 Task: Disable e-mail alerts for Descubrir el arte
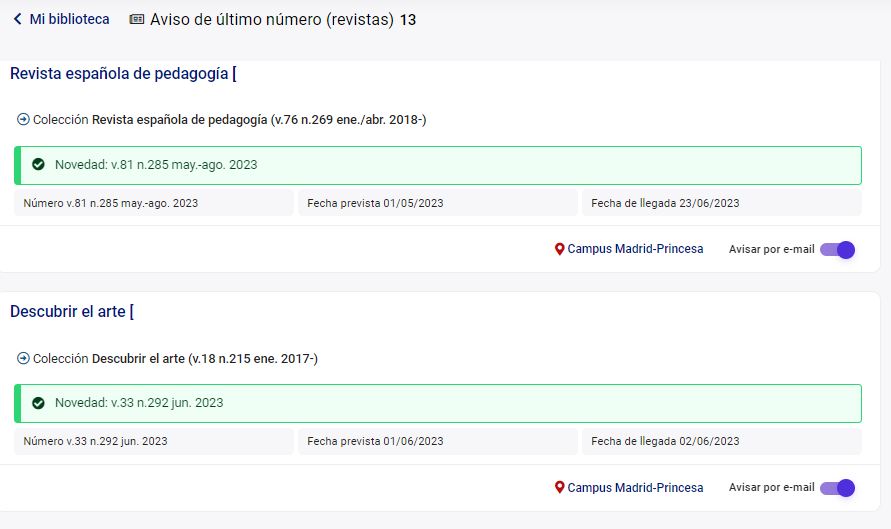[x=837, y=488]
